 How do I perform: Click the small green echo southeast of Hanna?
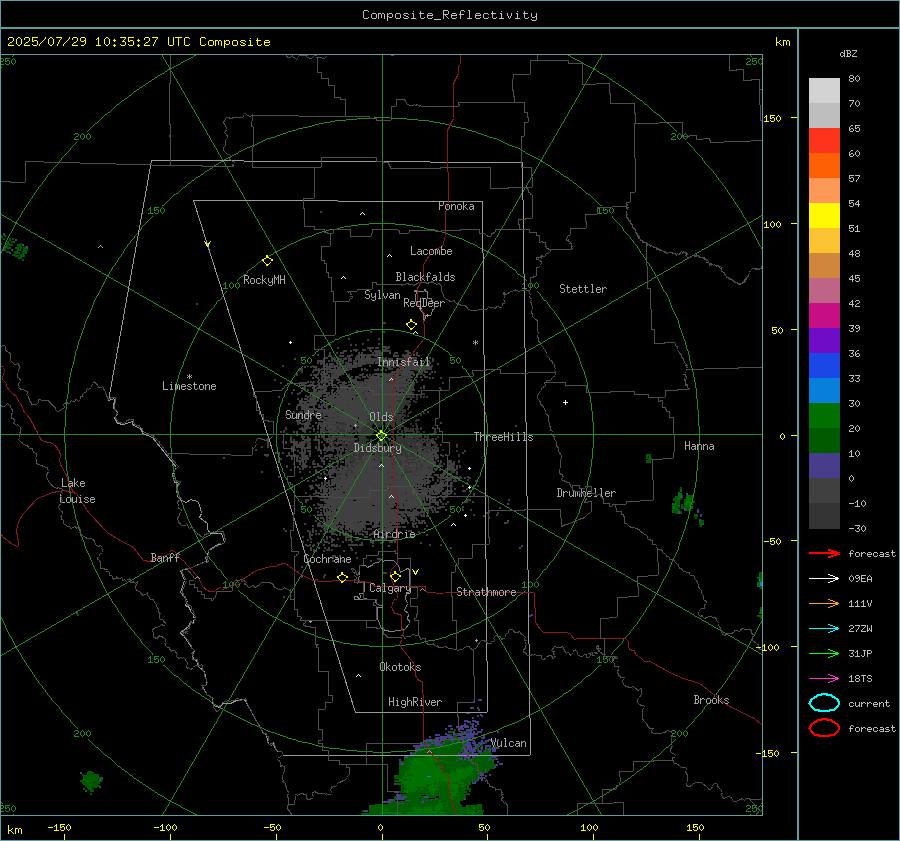(683, 502)
